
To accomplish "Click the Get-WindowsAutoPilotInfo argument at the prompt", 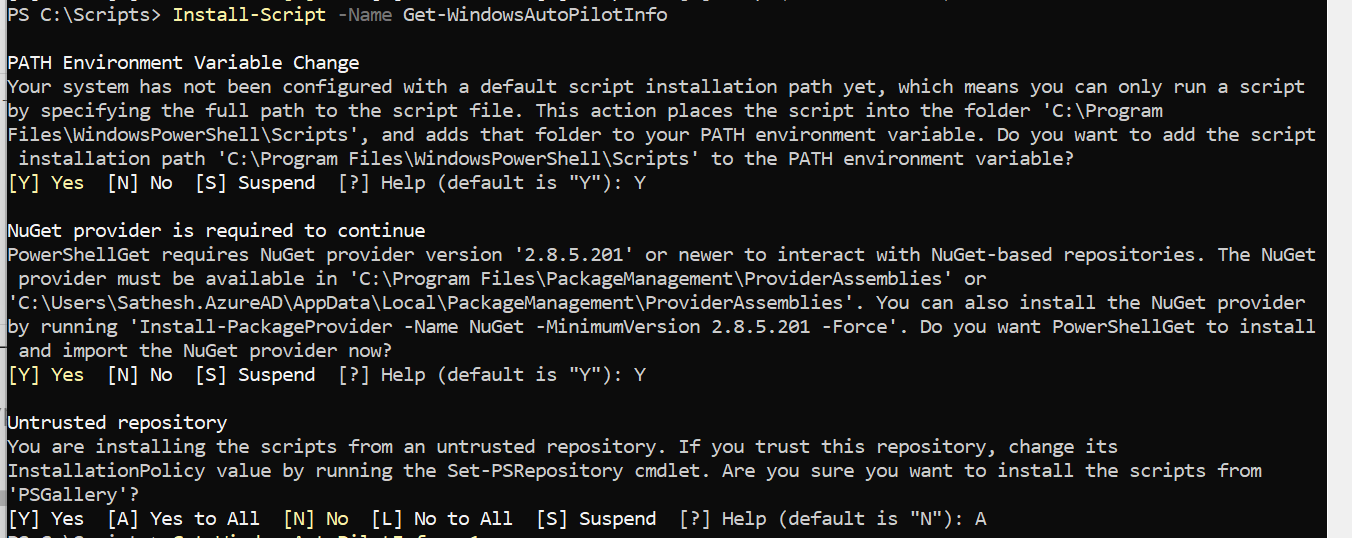I will click(x=535, y=15).
